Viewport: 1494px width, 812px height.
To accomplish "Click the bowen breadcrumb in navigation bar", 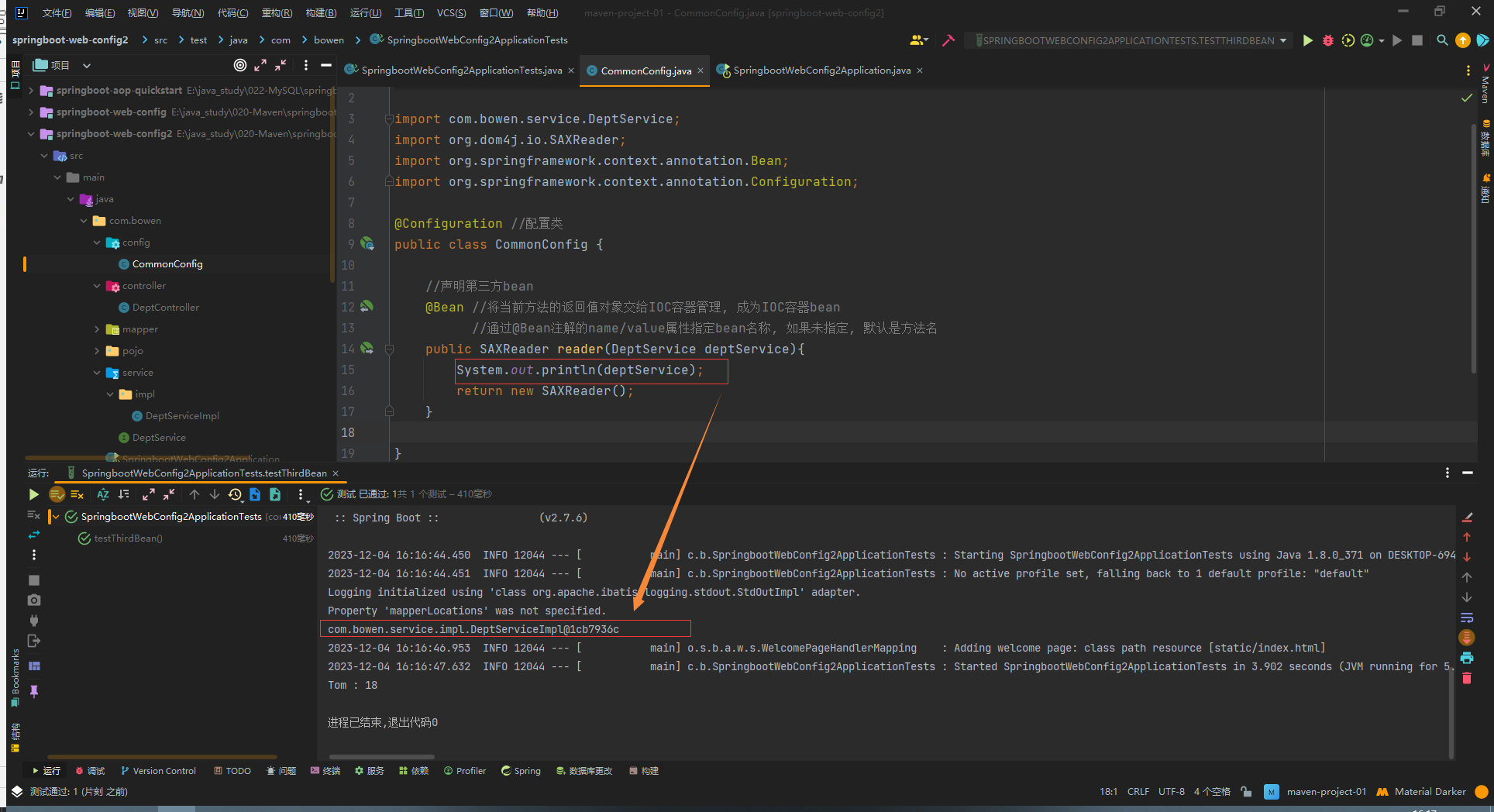I will [x=329, y=40].
